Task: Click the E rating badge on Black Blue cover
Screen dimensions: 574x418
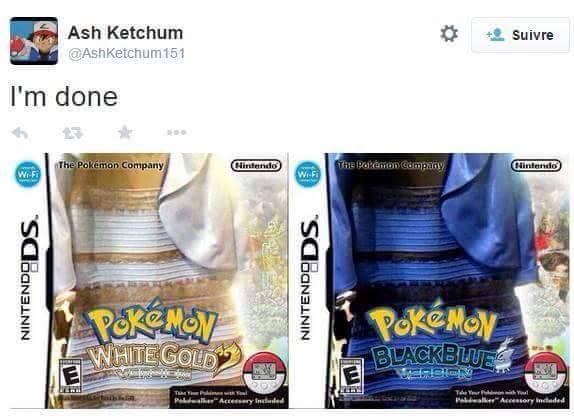Action: point(351,376)
